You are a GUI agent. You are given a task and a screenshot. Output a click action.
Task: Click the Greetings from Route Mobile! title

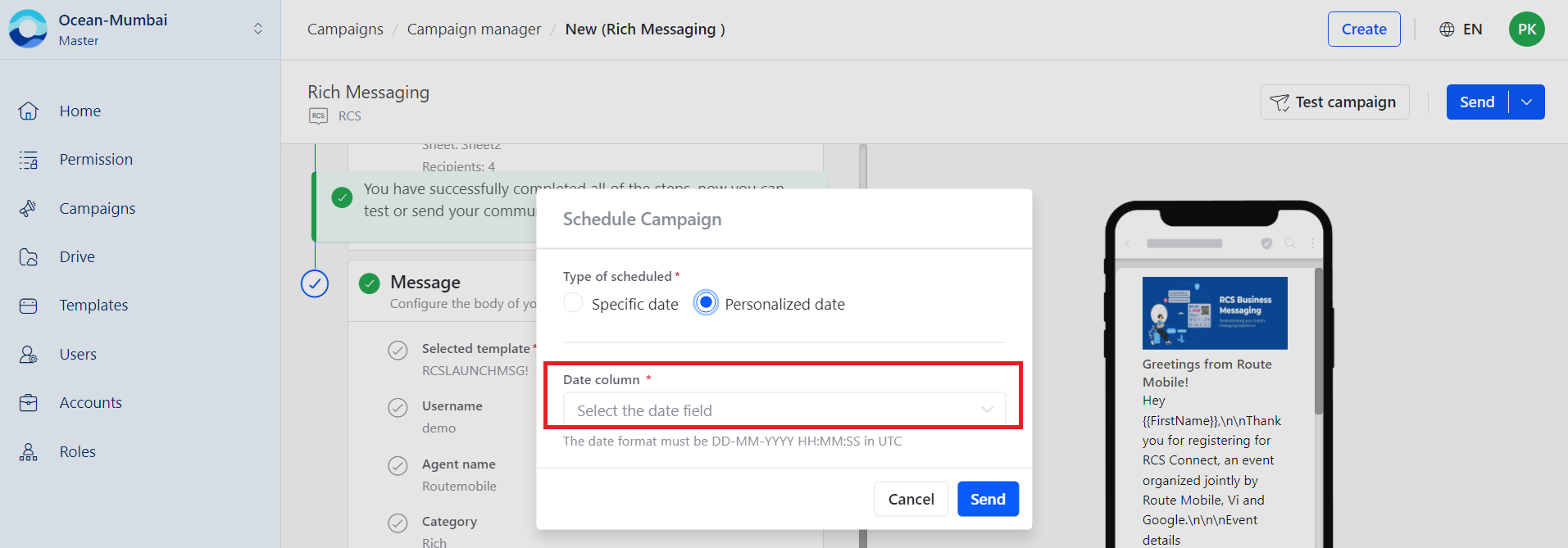click(1207, 373)
